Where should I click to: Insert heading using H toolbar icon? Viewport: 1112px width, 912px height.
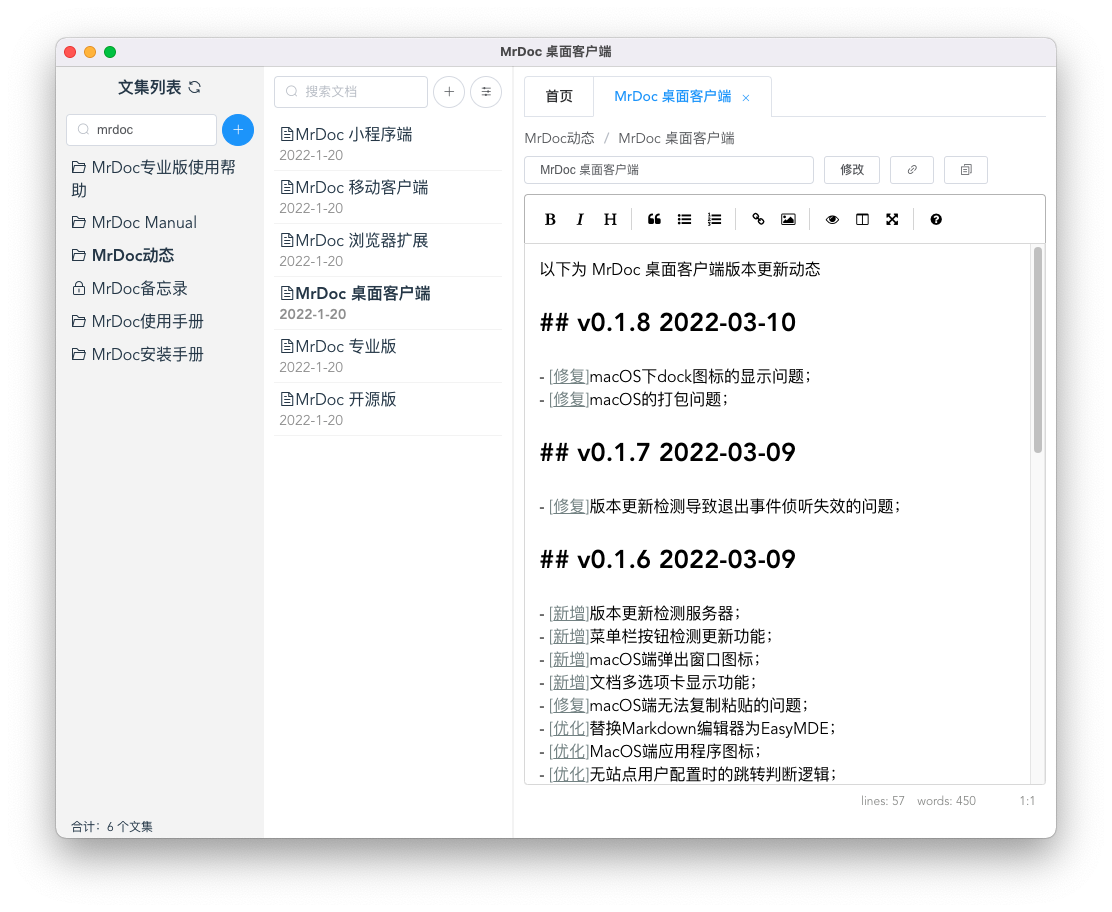pyautogui.click(x=610, y=219)
